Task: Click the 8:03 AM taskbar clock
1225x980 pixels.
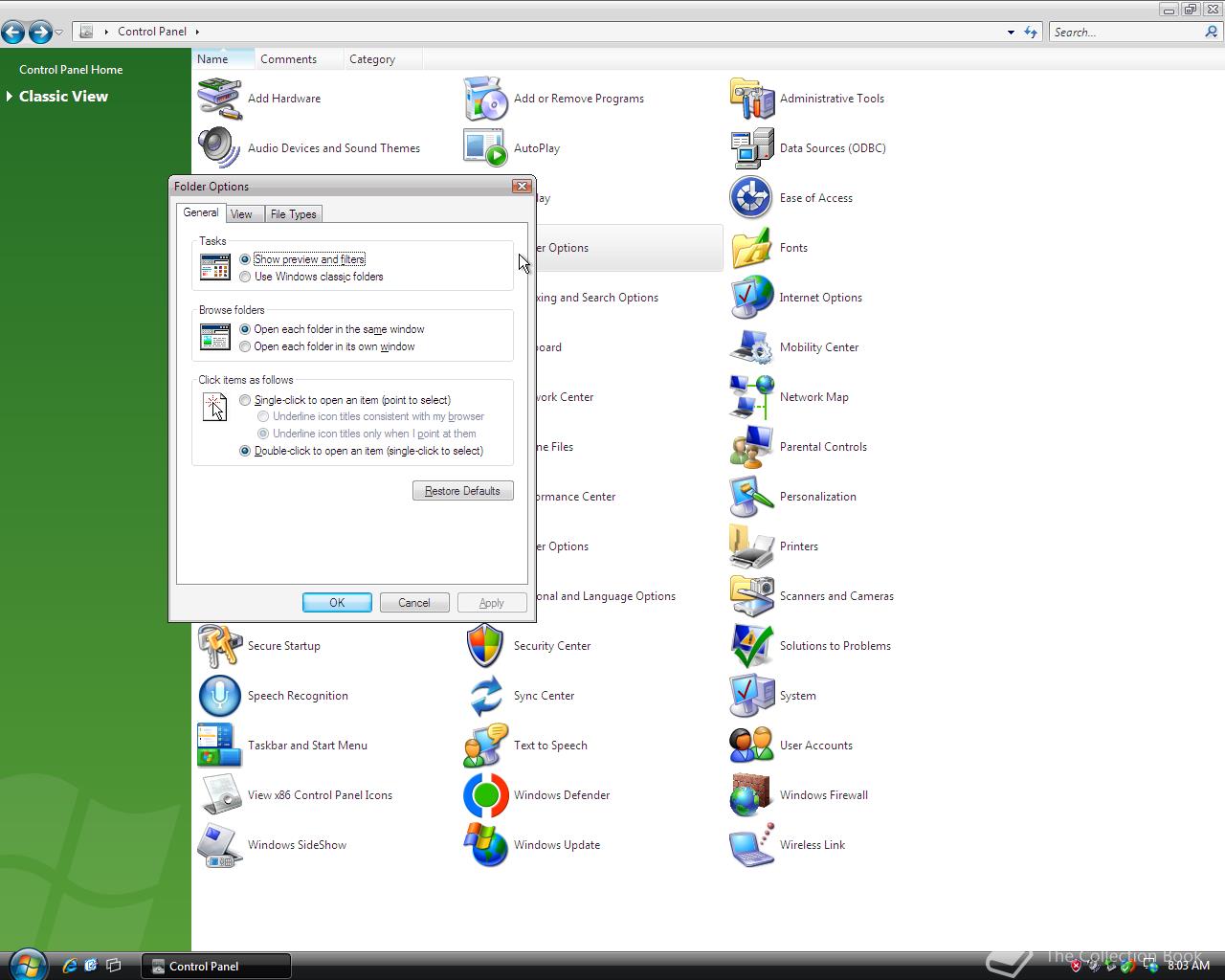Action: click(1189, 966)
